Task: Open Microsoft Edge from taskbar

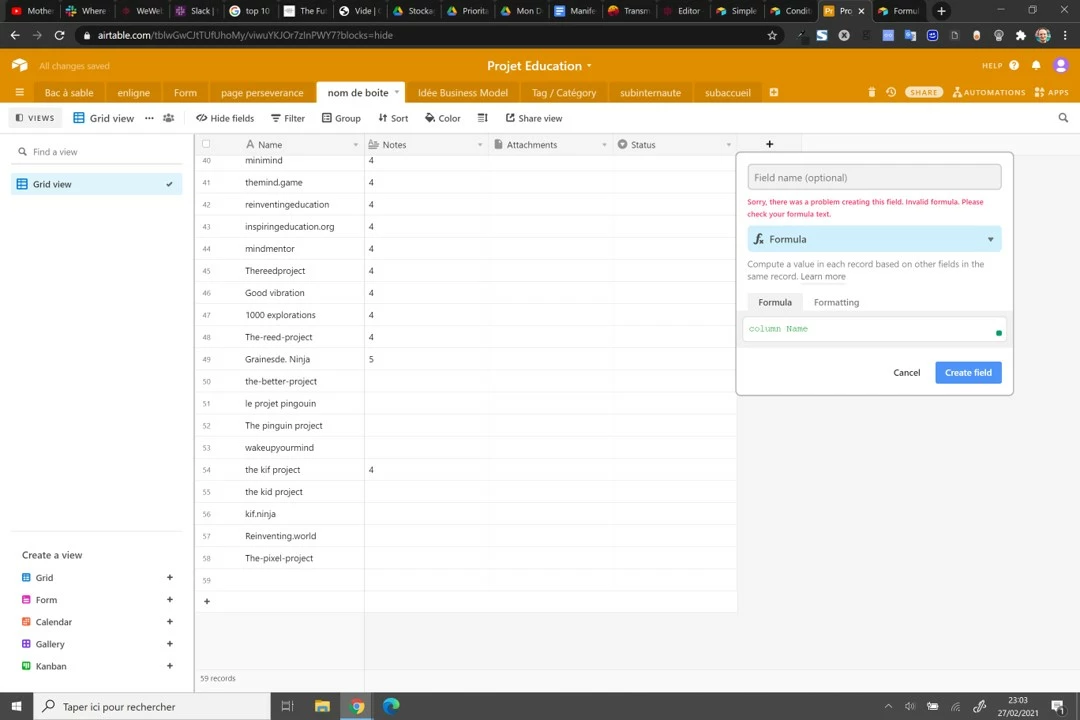Action: pos(391,706)
